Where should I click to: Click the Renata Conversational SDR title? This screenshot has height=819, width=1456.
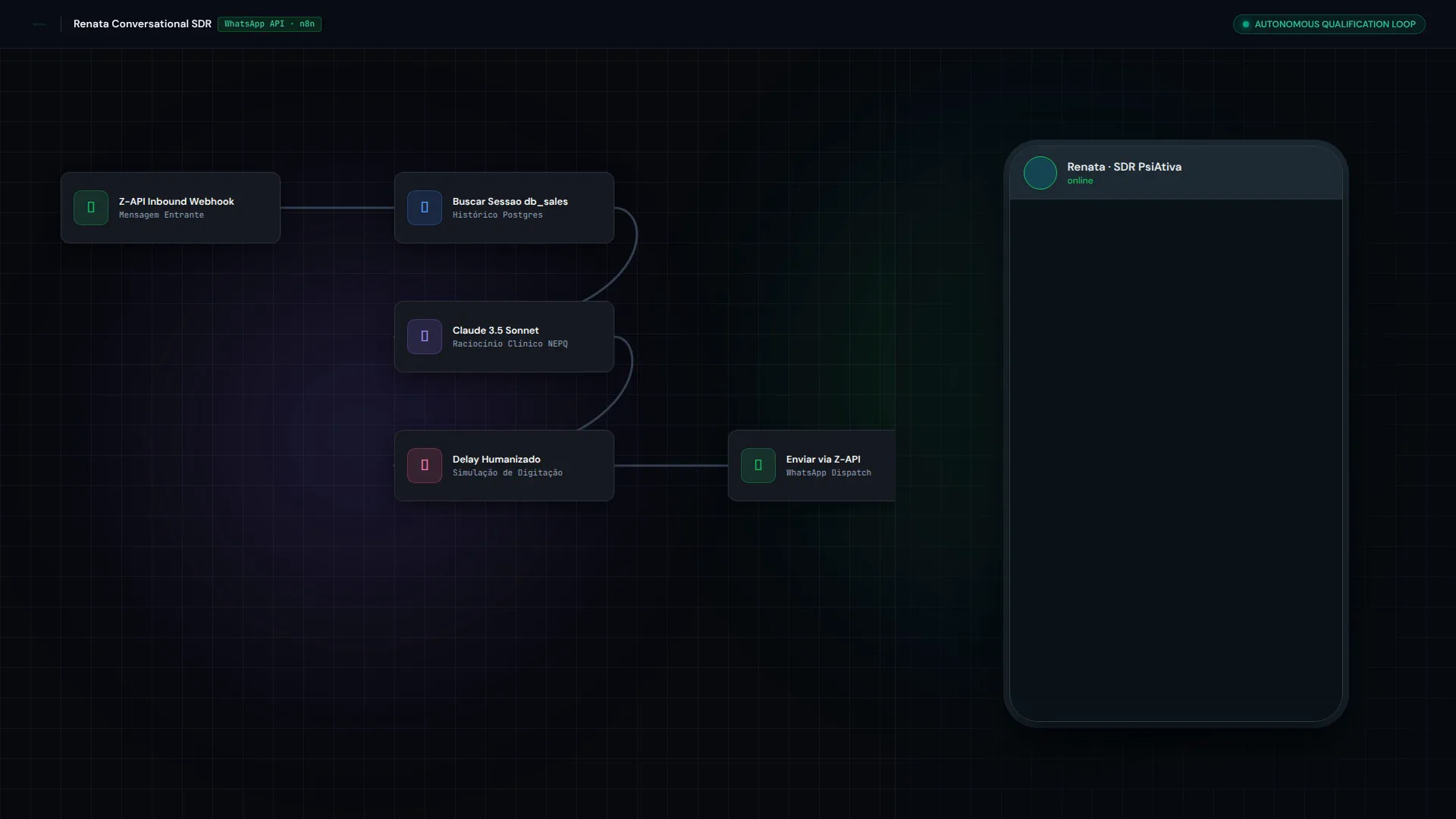(x=143, y=24)
